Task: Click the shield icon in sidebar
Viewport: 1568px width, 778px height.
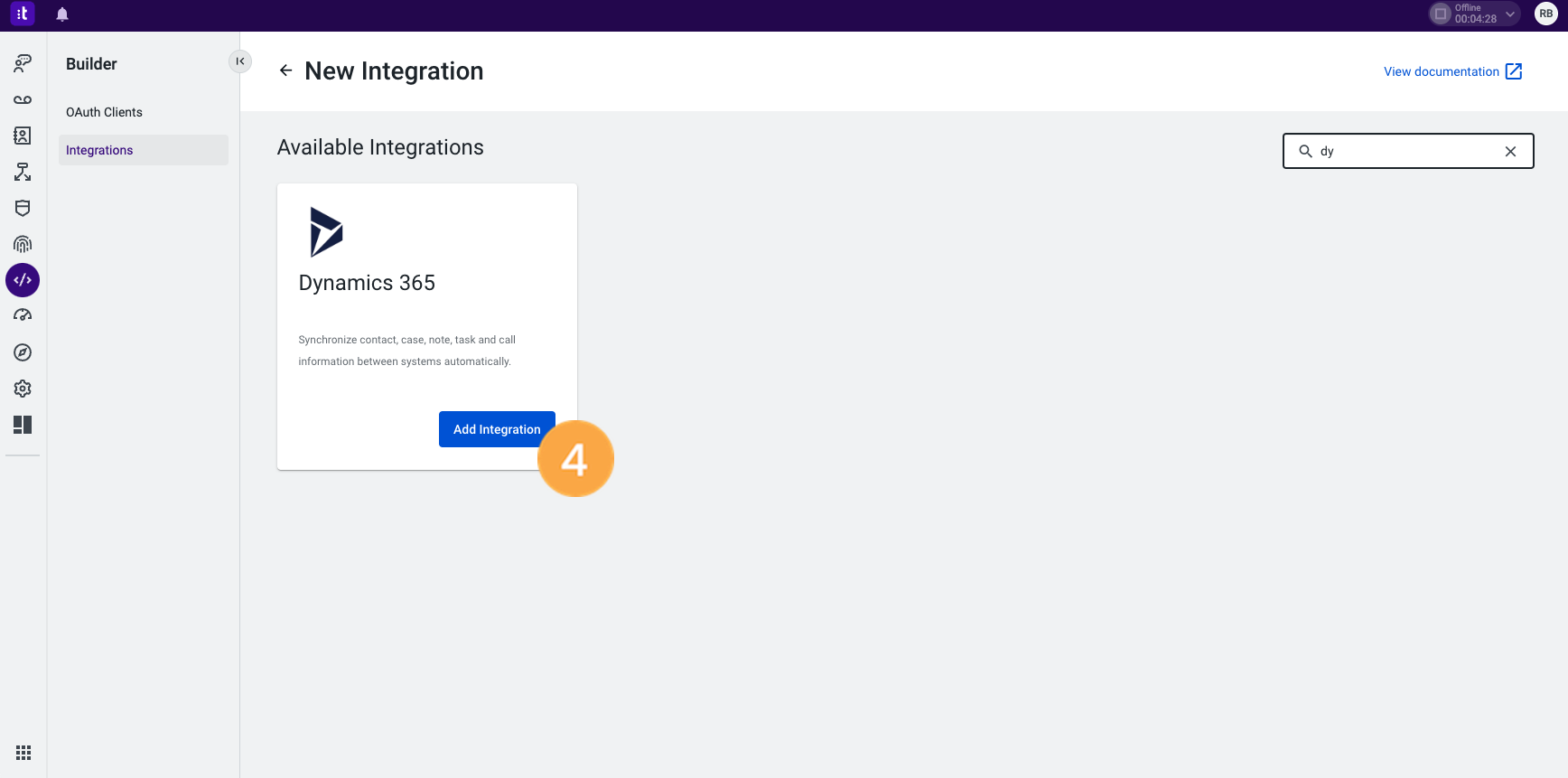Action: [x=23, y=208]
